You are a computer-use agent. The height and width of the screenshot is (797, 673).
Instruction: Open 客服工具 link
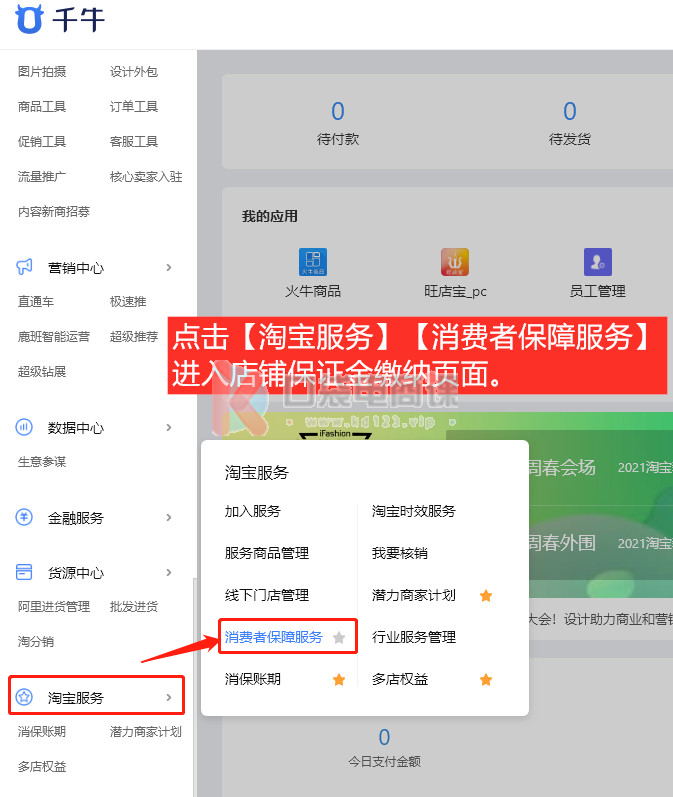point(134,141)
